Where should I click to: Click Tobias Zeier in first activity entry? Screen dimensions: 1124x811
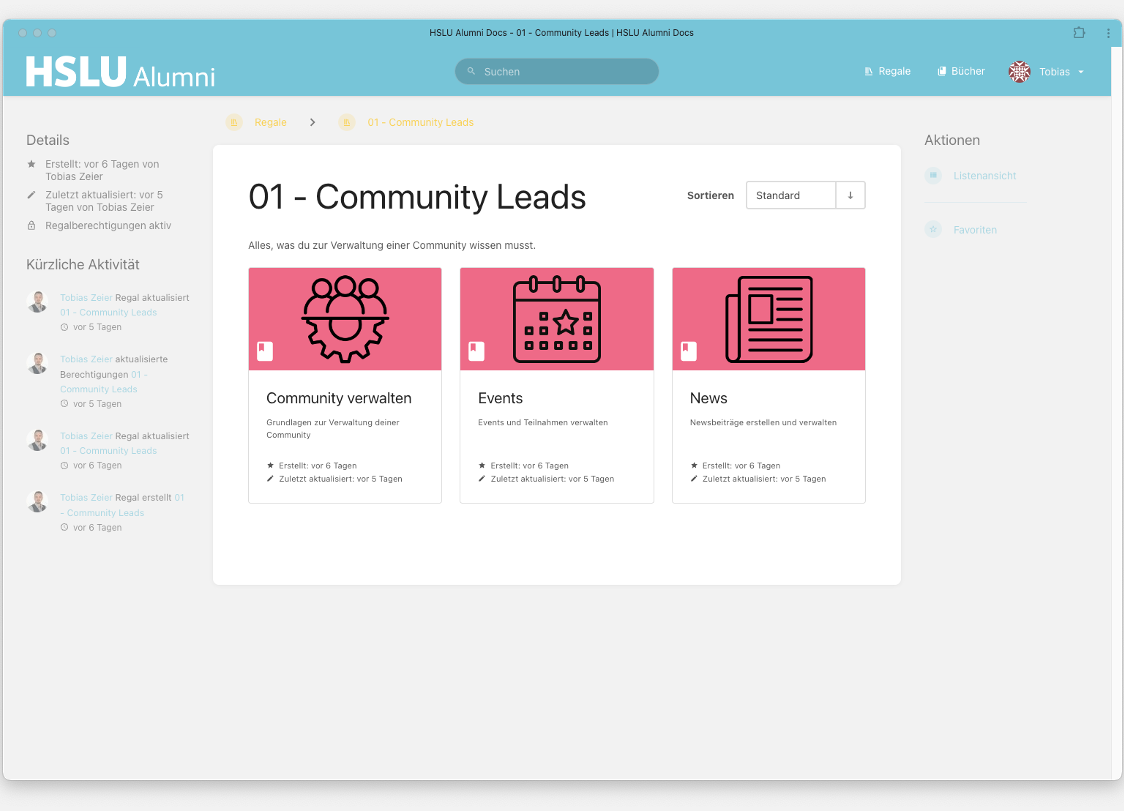click(x=86, y=298)
